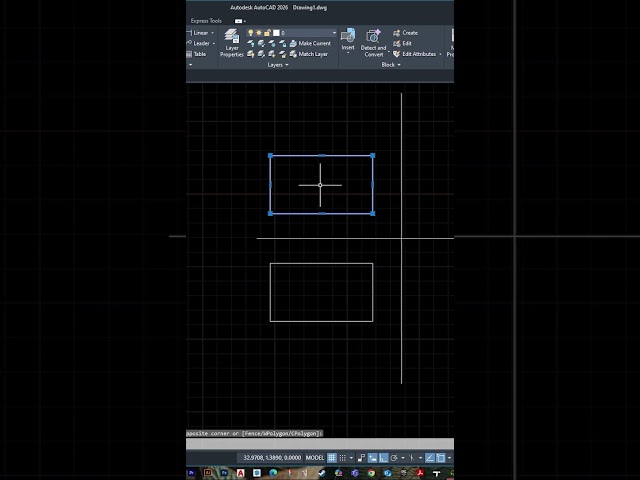The image size is (640, 480).
Task: Toggle layer on/off lightbulb icon
Action: point(251,33)
